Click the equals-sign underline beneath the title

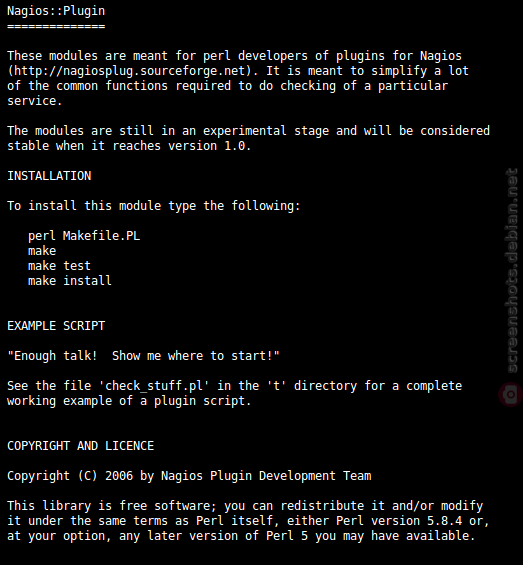pyautogui.click(x=56, y=27)
